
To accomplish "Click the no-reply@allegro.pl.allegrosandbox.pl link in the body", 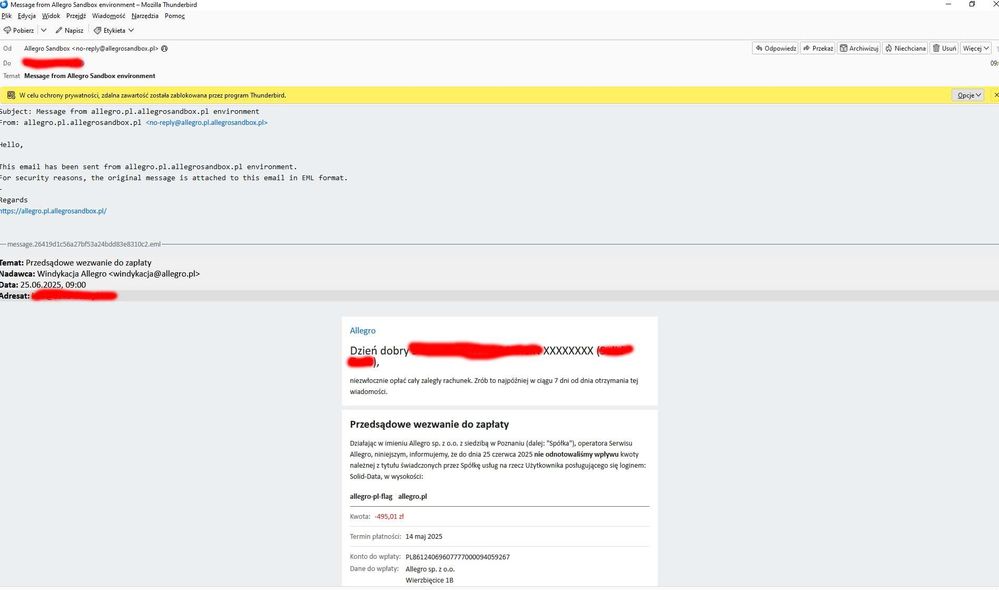I will pos(206,122).
